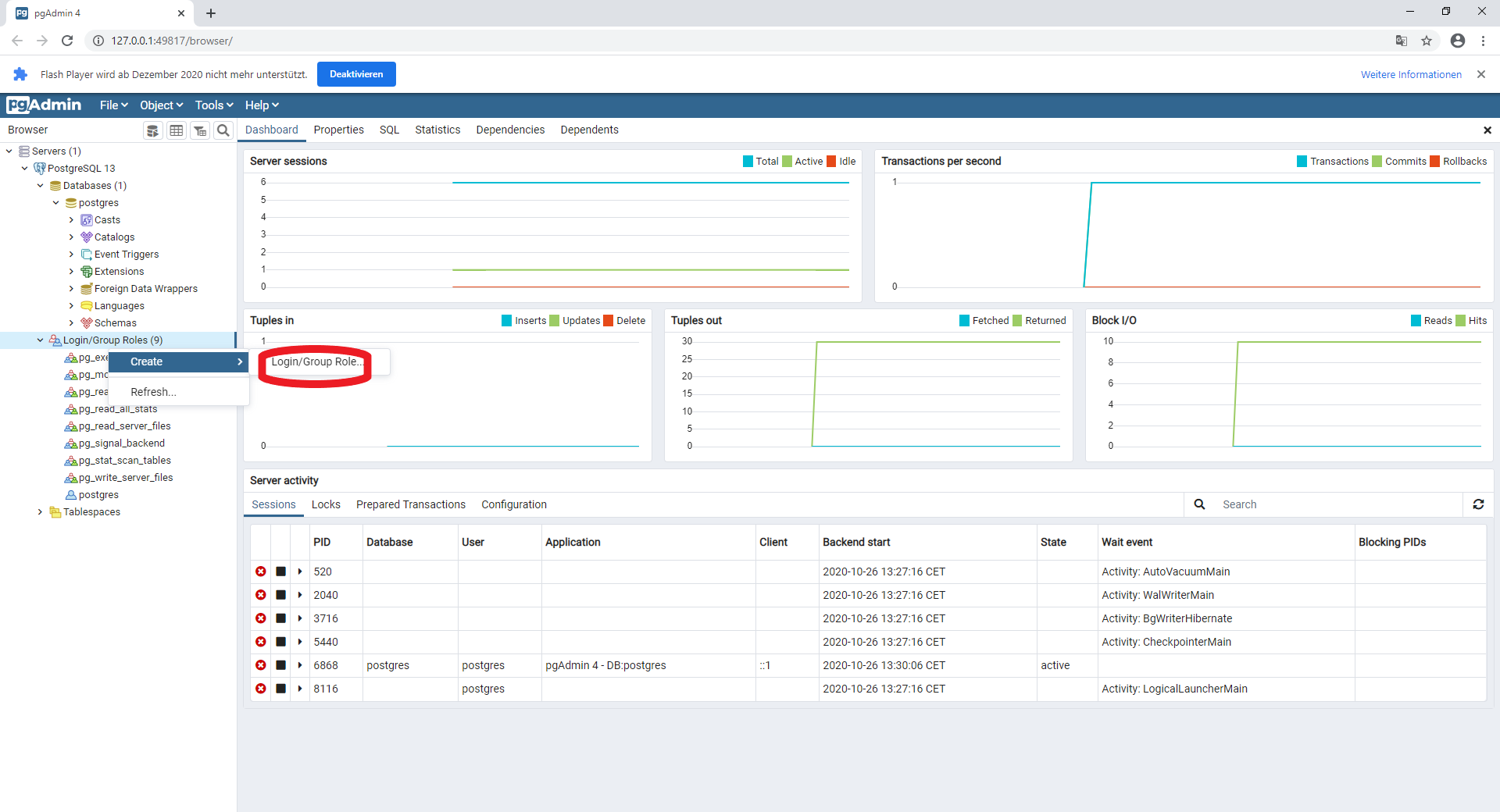
Task: Open the Chrome profile icon
Action: pyautogui.click(x=1458, y=41)
